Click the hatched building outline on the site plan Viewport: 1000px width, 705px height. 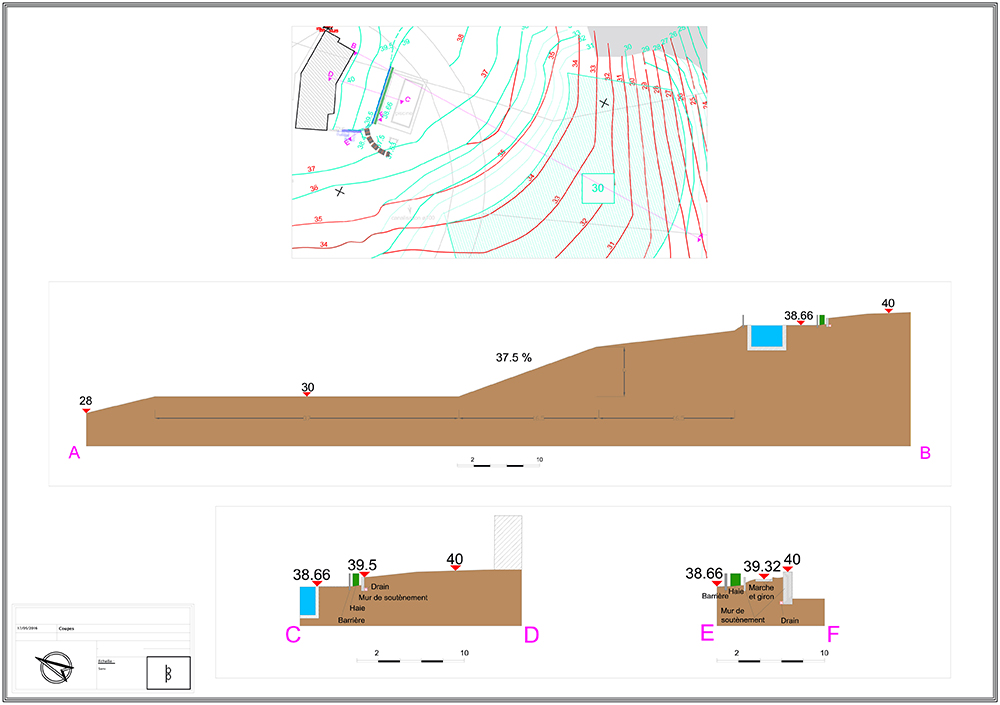click(324, 81)
